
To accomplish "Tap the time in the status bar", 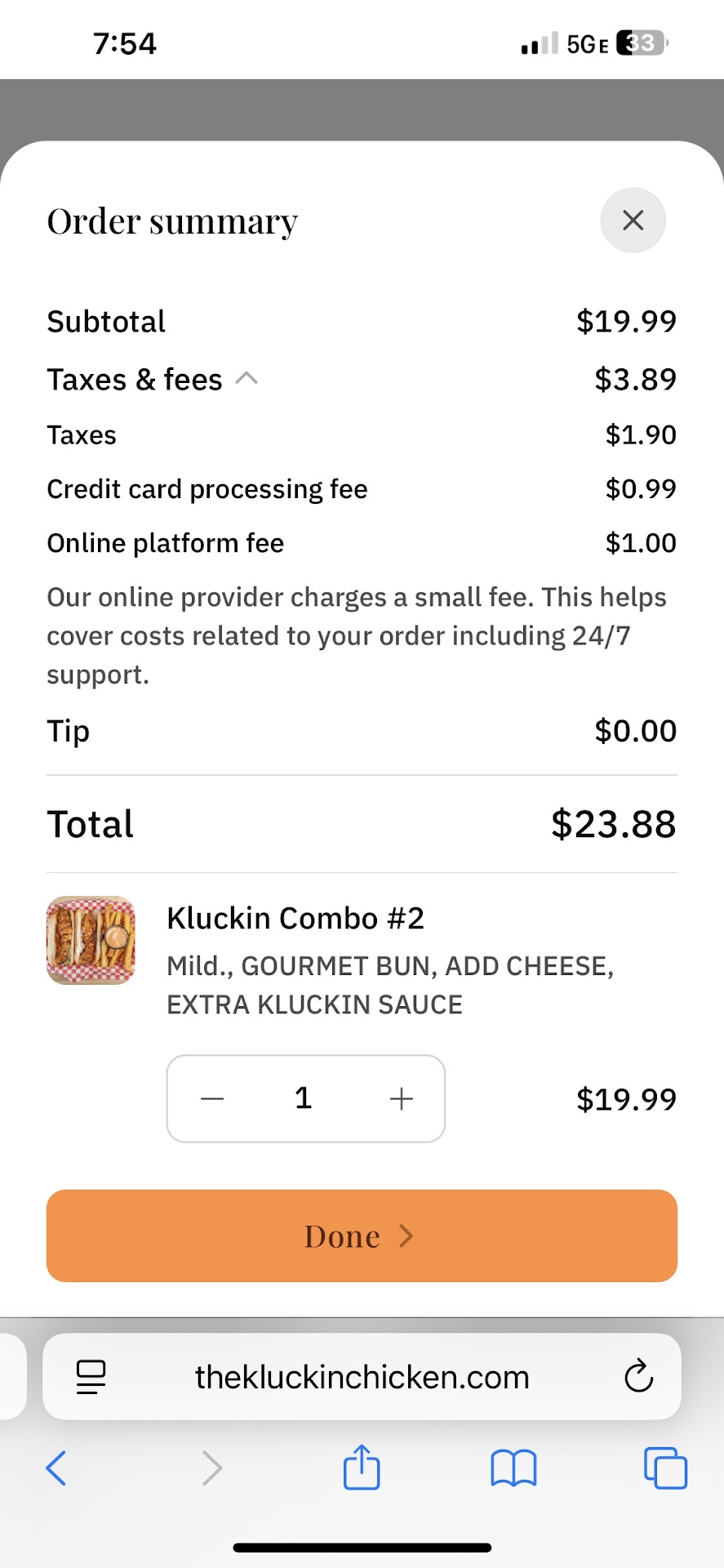I will pos(124,43).
